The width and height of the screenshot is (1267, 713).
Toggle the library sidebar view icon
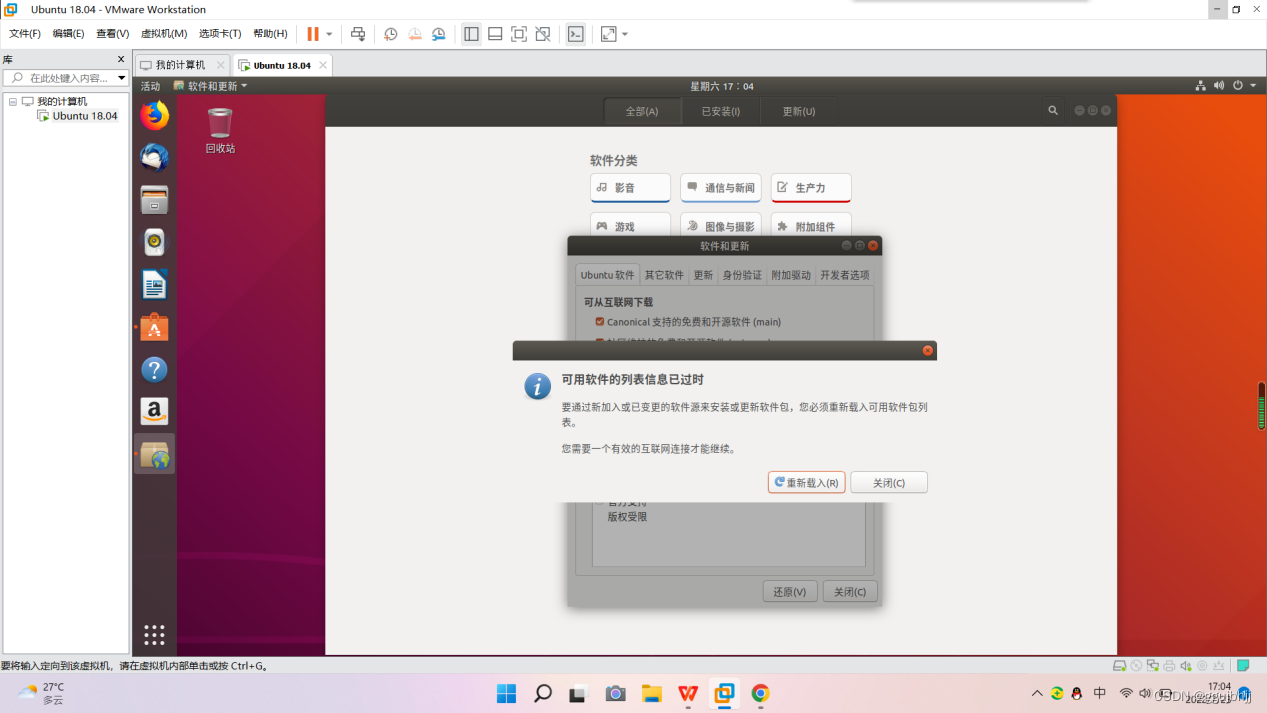tap(471, 34)
